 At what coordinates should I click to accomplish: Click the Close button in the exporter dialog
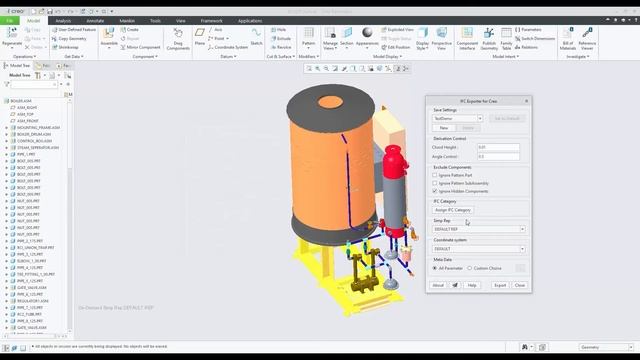[520, 285]
